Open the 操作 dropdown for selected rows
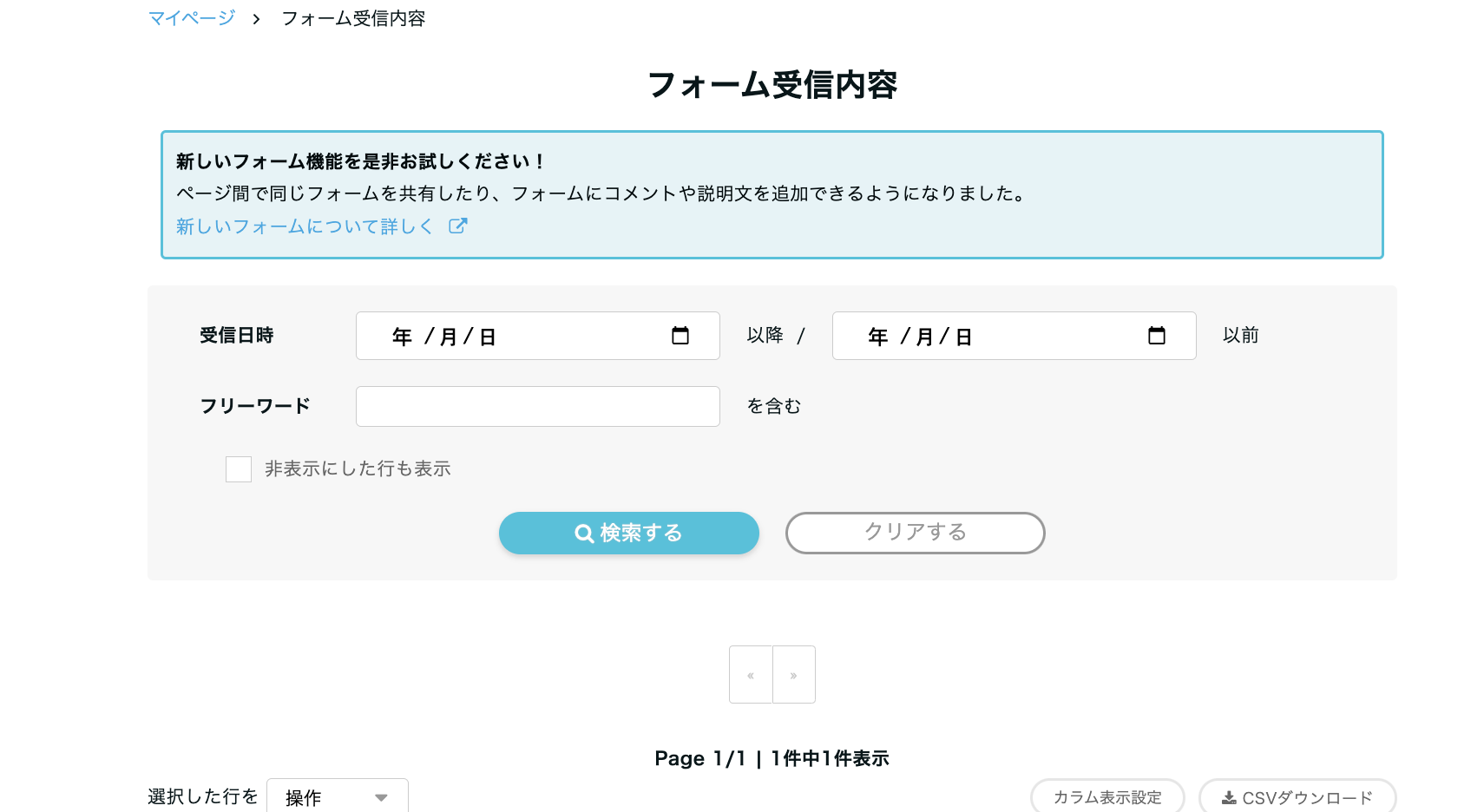Screen dimensions: 1484x812 click(x=338, y=796)
